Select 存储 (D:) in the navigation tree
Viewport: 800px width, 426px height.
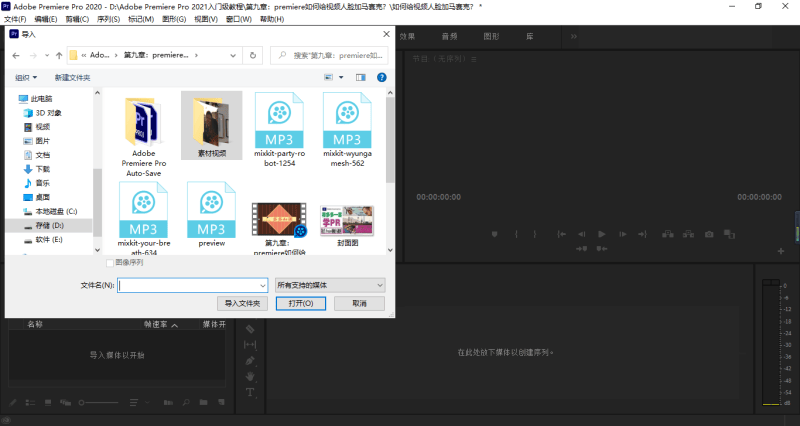[49, 225]
